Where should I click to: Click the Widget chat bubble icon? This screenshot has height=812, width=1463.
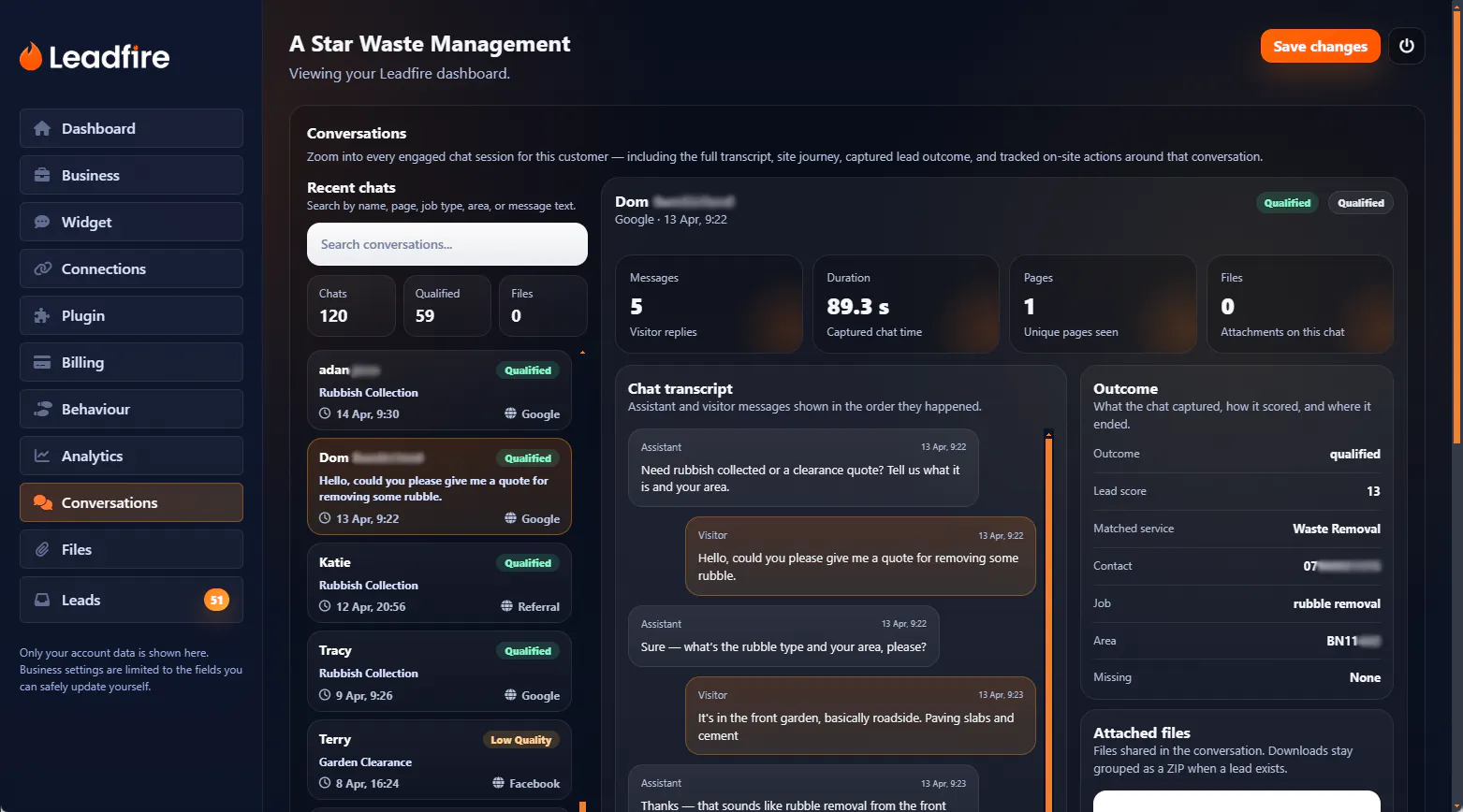pos(42,222)
